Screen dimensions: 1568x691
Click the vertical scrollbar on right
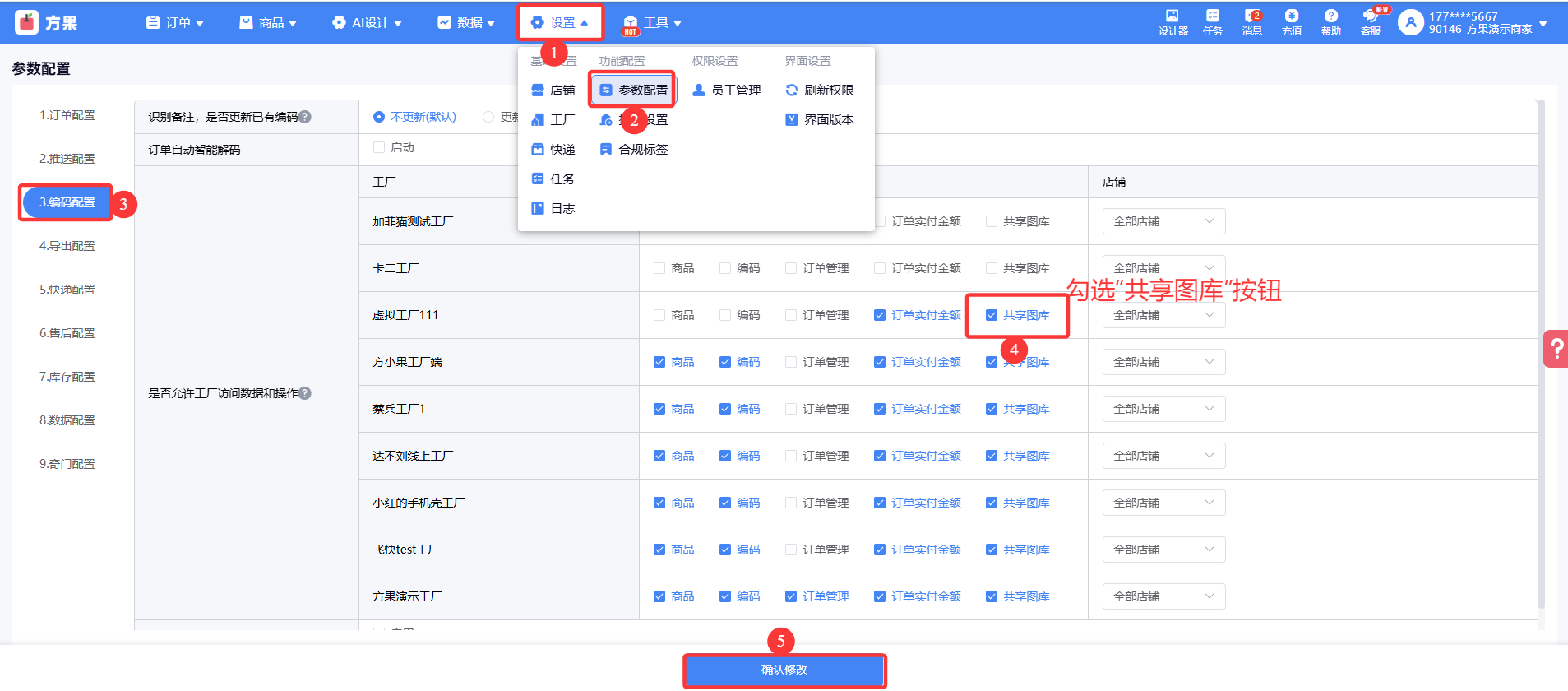pyautogui.click(x=1542, y=362)
